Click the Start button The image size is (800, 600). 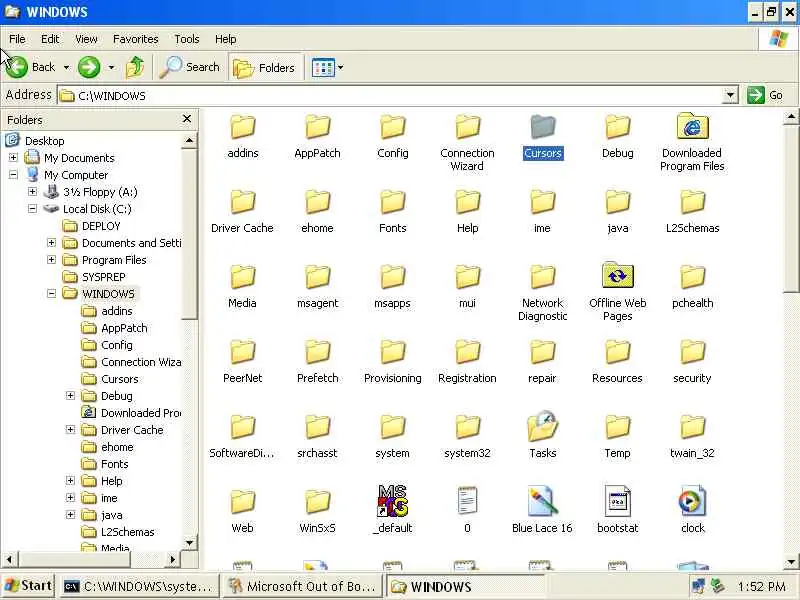(28, 586)
